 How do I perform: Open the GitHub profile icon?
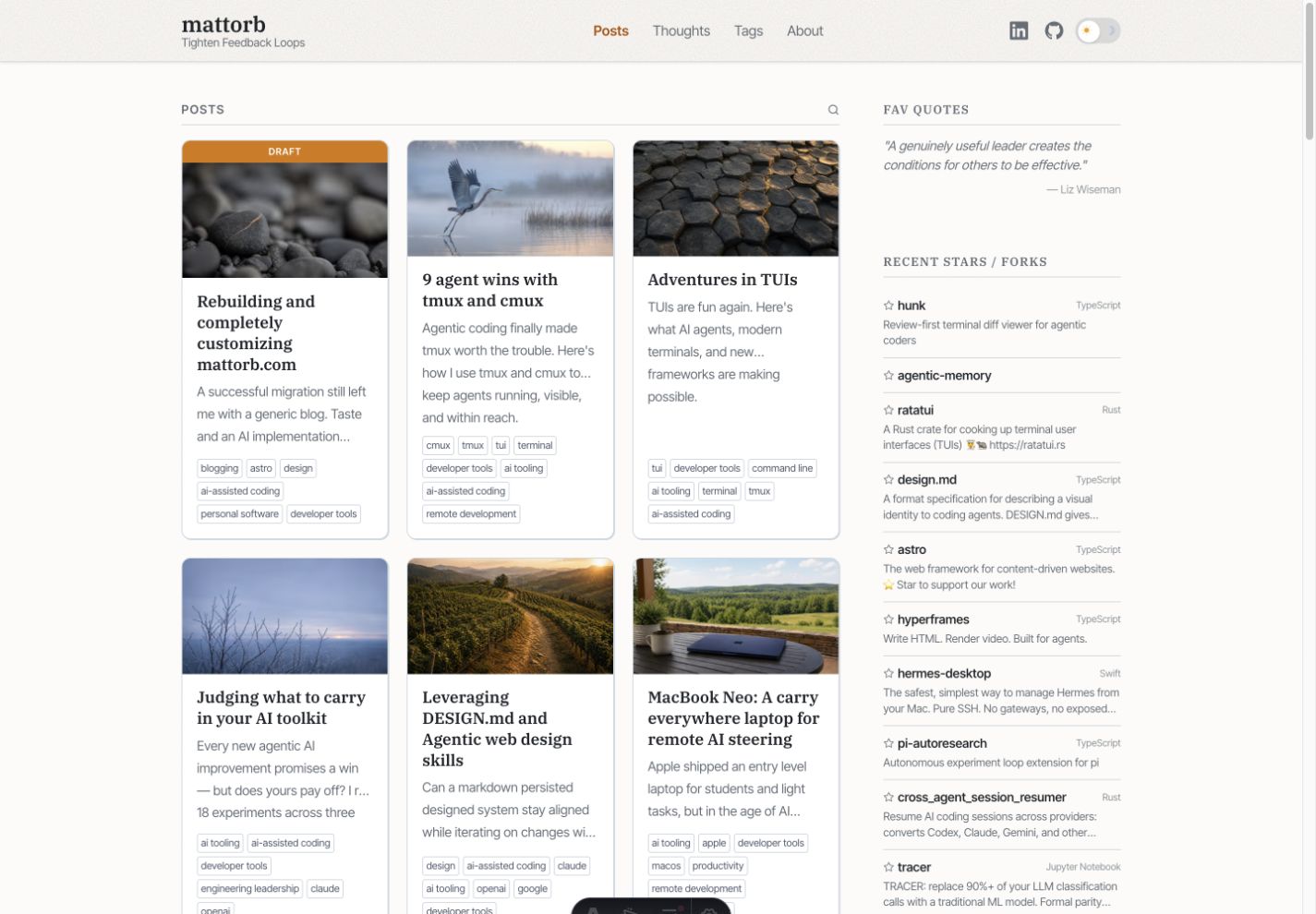pyautogui.click(x=1054, y=30)
